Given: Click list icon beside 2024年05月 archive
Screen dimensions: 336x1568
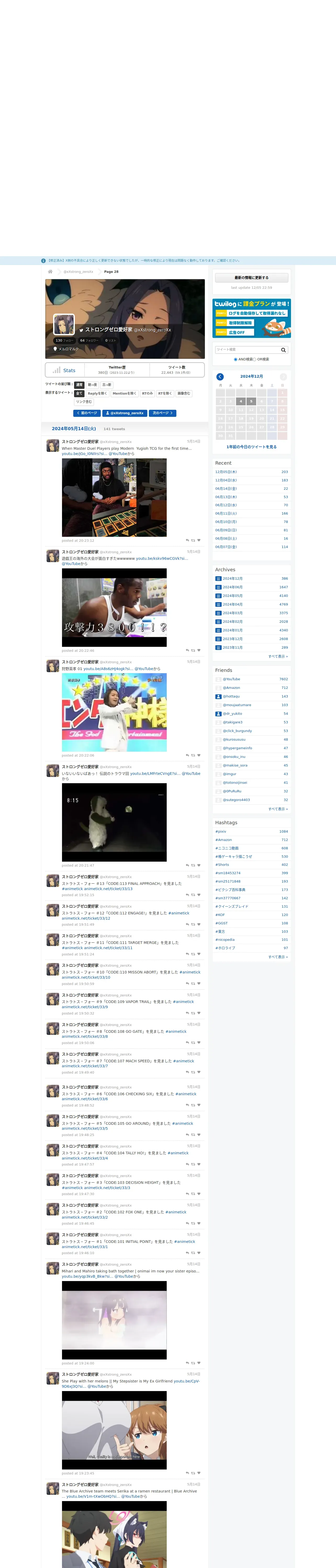Looking at the screenshot, I should (x=218, y=596).
